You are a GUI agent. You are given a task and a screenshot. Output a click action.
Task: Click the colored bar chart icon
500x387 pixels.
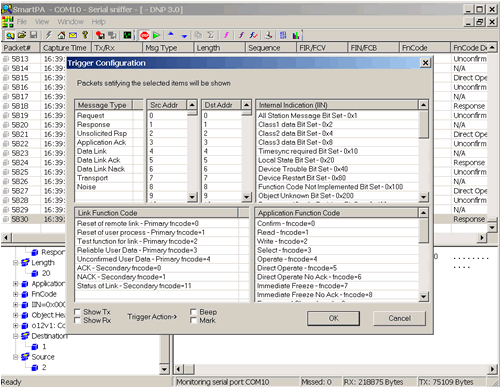(296, 35)
